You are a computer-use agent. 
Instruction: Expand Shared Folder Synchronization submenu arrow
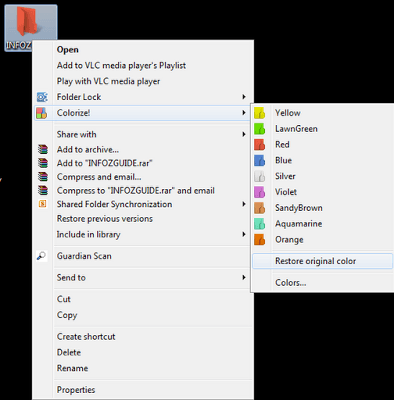click(244, 204)
